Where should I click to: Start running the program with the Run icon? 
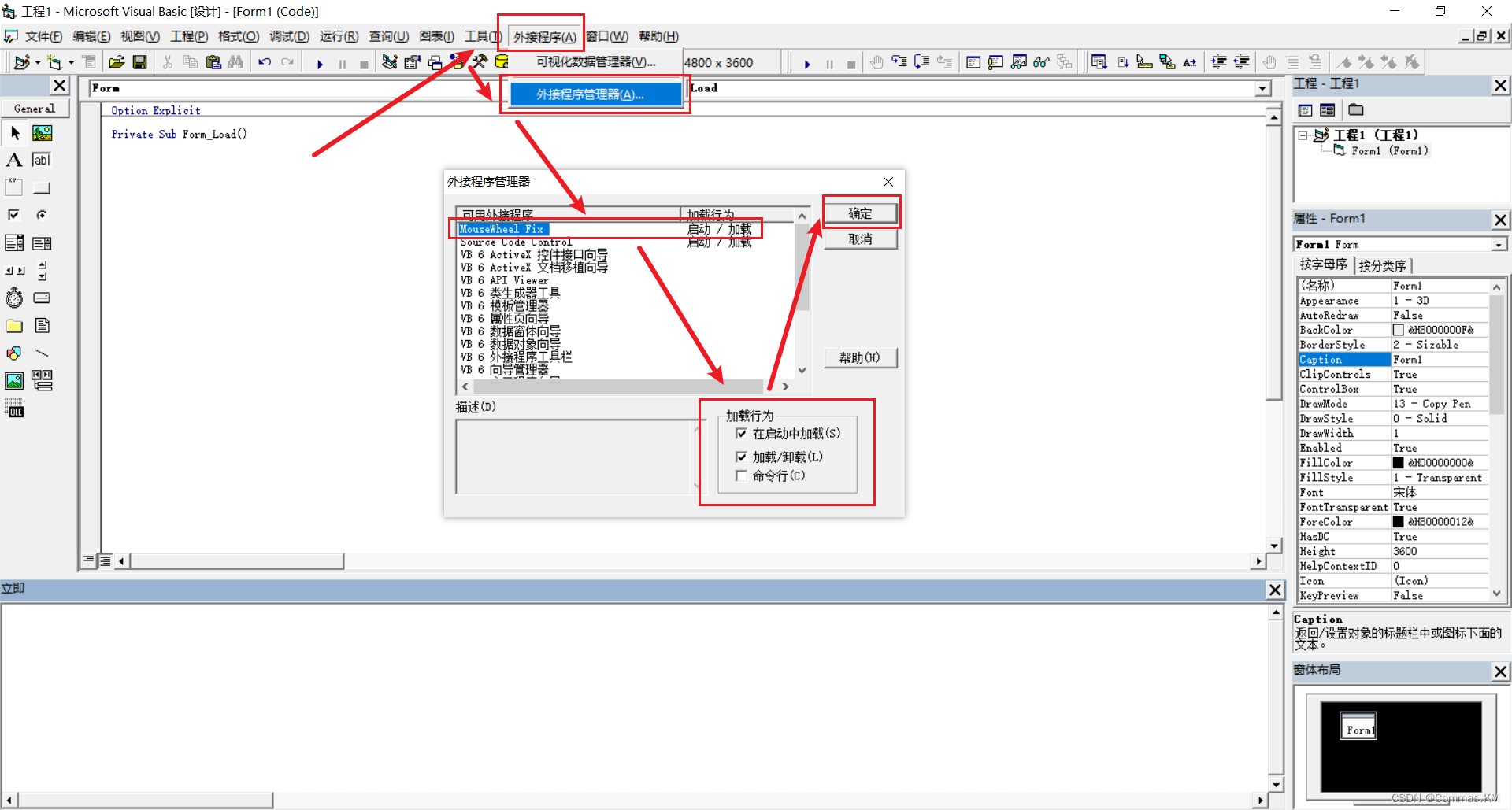[320, 63]
